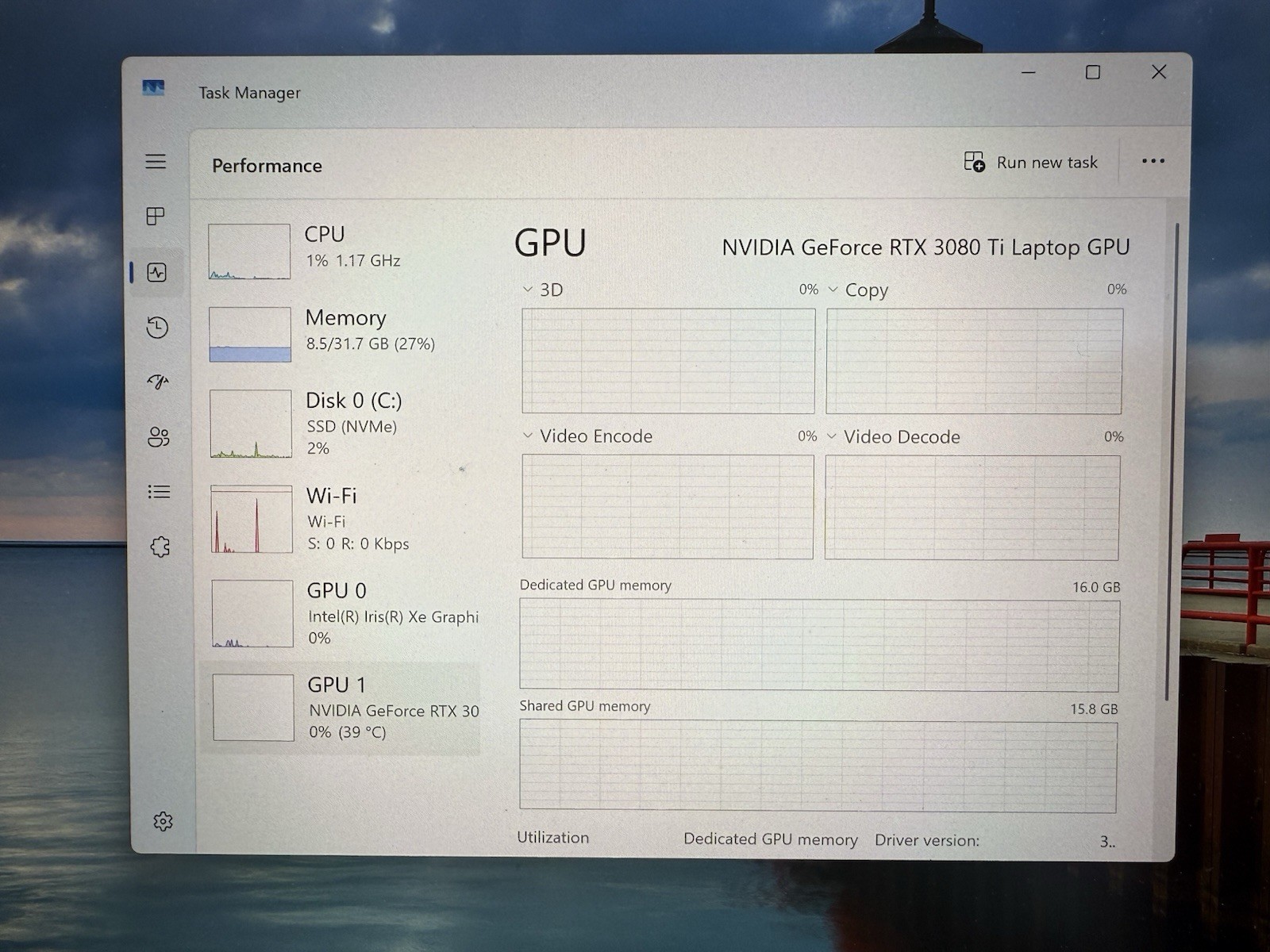Open the Startup apps page icon
The width and height of the screenshot is (1270, 952).
158,382
